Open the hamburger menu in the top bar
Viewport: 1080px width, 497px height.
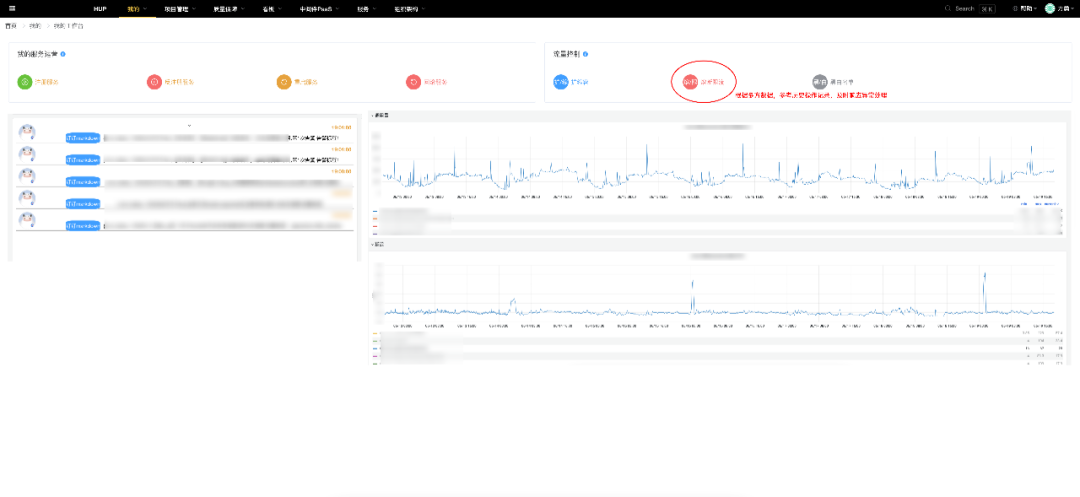(x=12, y=8)
